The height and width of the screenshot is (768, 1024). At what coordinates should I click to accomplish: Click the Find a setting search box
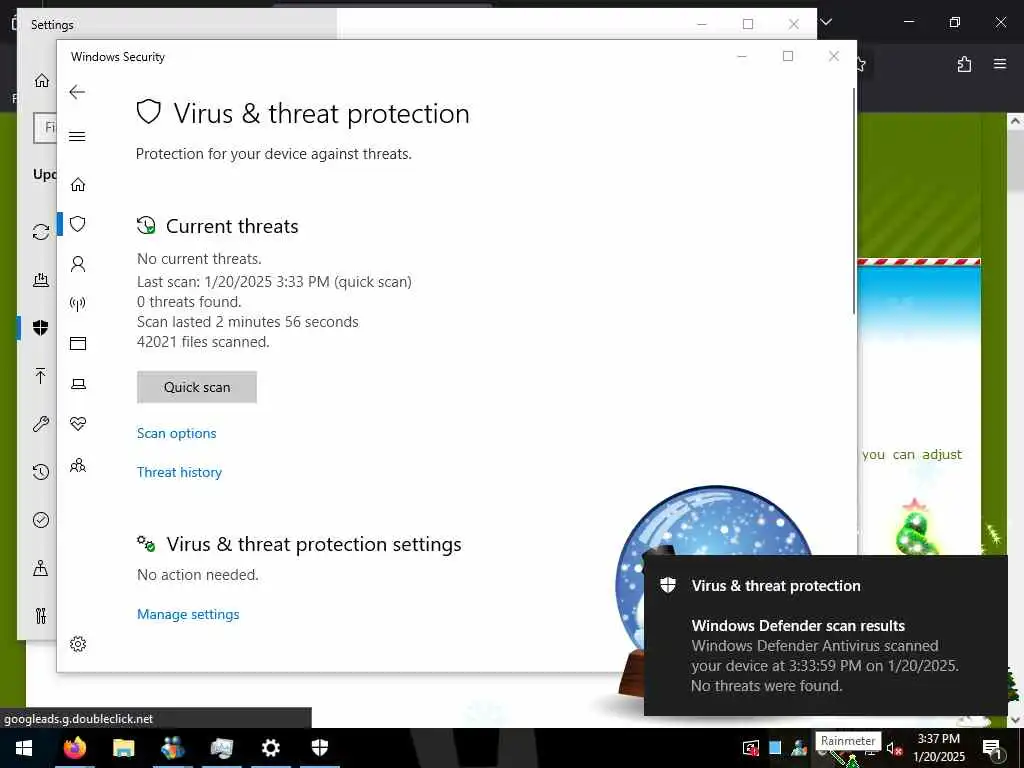(x=45, y=127)
